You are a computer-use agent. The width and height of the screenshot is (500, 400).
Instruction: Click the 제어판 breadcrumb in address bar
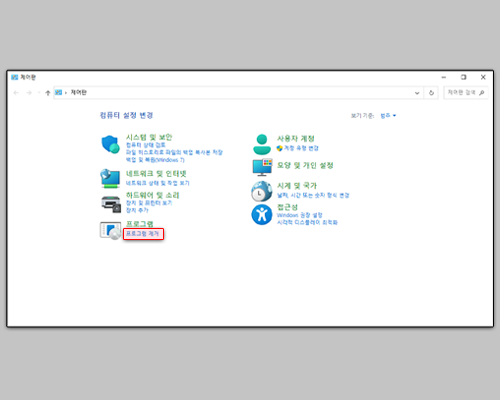78,93
